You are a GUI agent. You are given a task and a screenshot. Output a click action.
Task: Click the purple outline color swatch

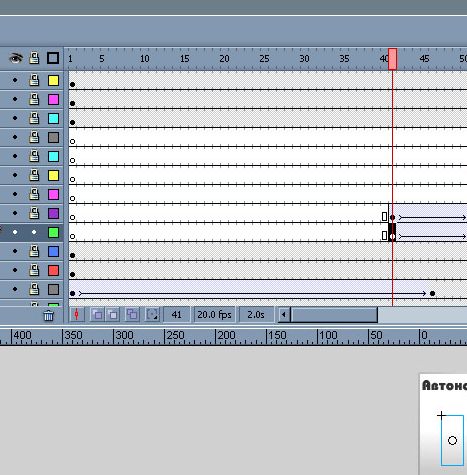53,213
